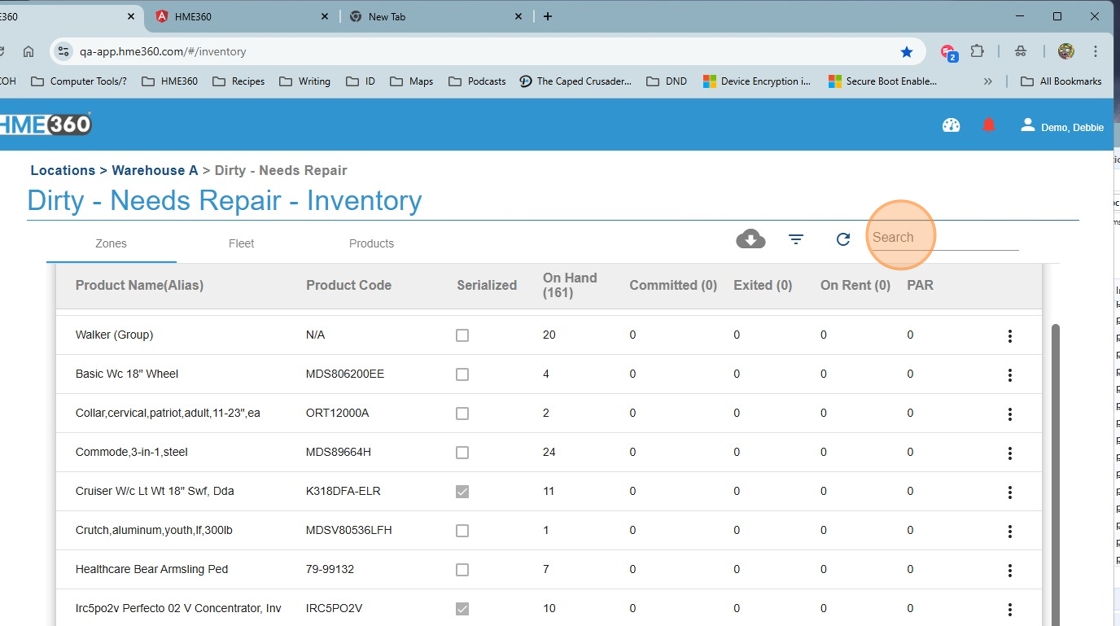
Task: Bookmark page with the star icon
Action: [906, 52]
